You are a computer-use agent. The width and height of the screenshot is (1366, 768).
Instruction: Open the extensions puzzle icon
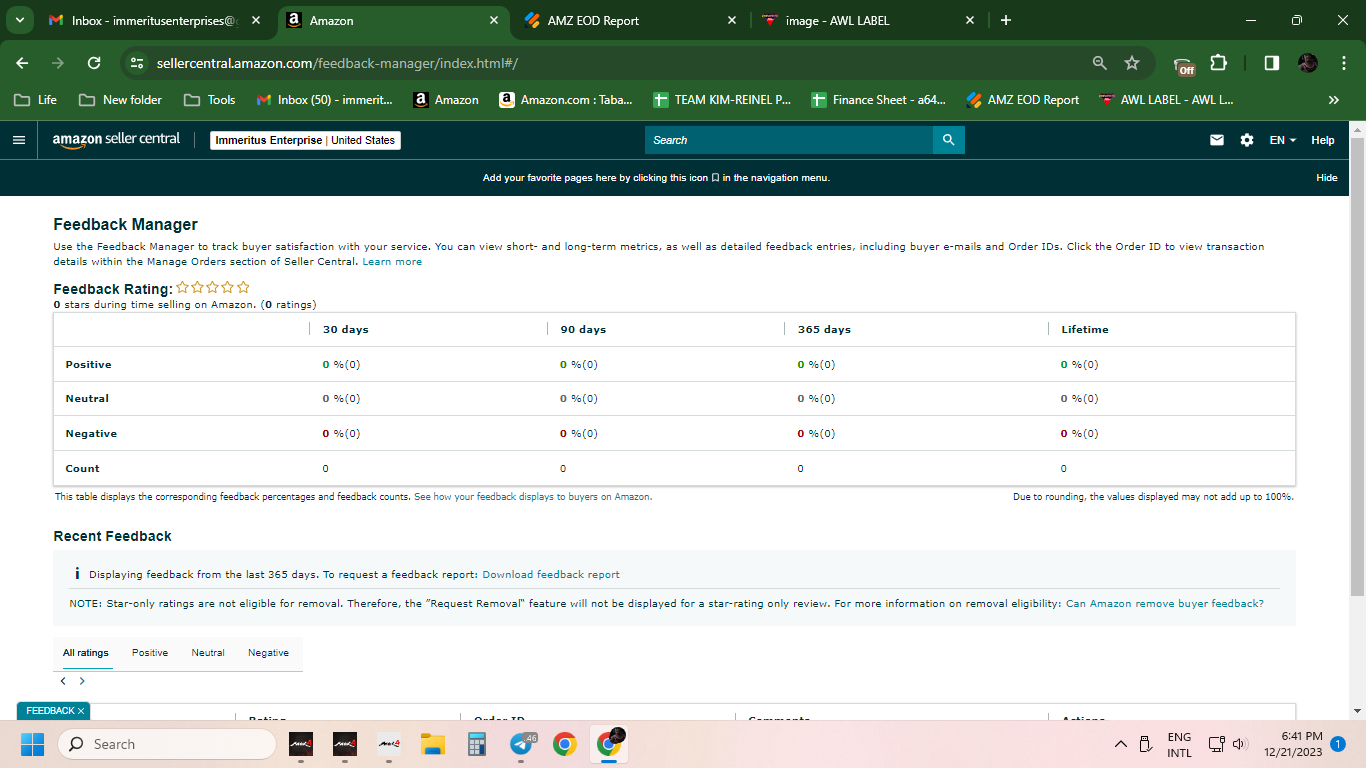pyautogui.click(x=1218, y=63)
